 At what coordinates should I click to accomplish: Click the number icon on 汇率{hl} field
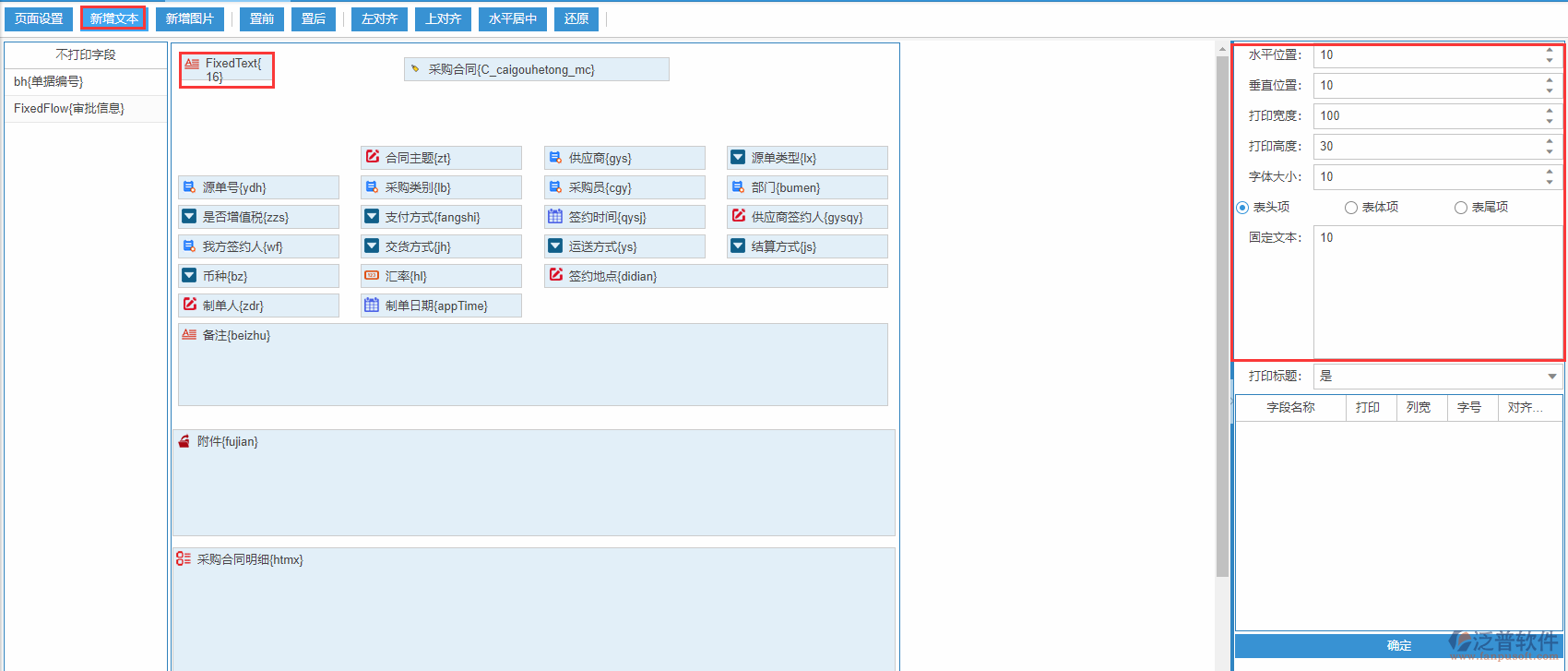coord(372,275)
